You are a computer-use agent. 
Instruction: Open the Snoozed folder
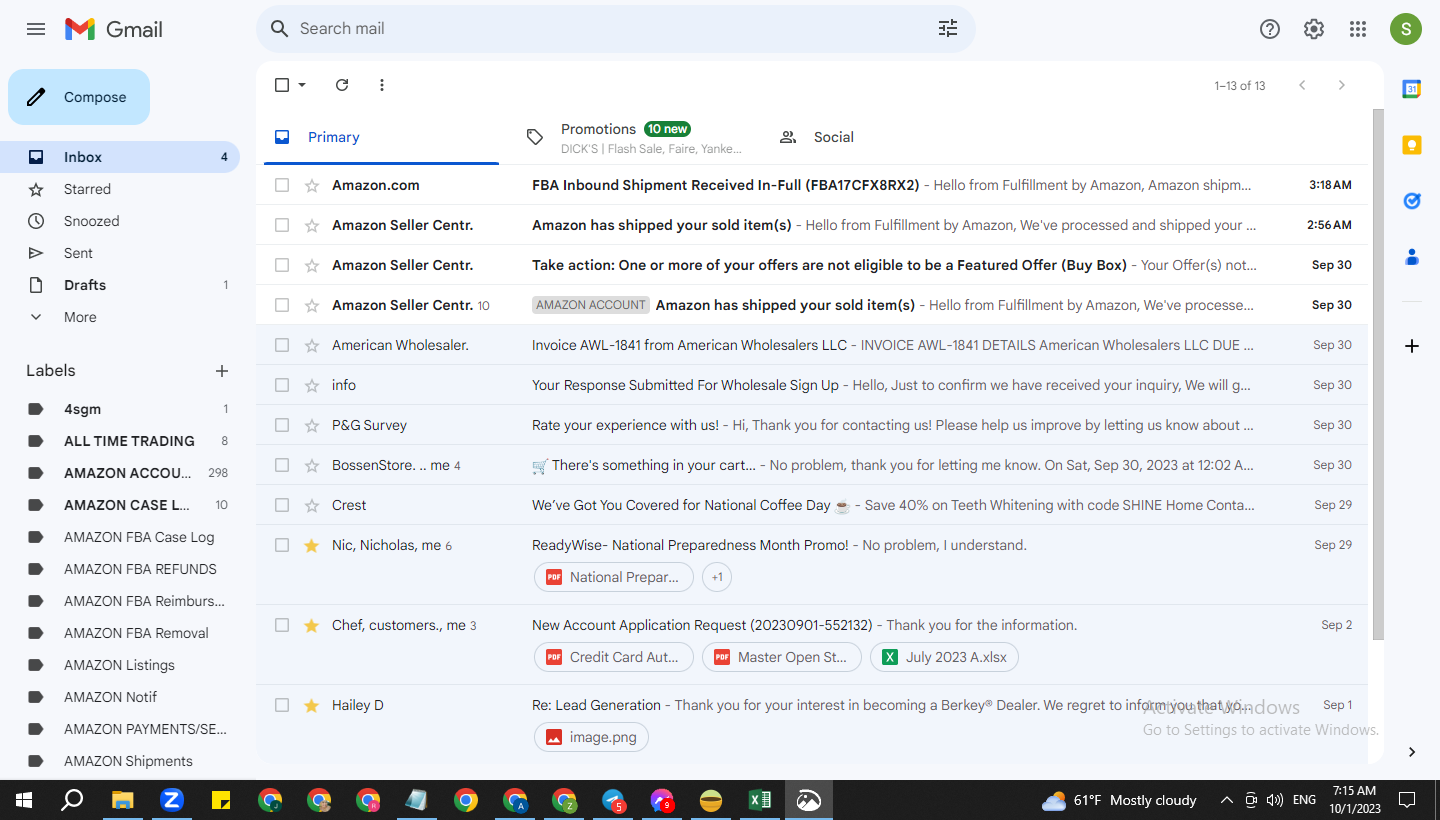pos(120,221)
